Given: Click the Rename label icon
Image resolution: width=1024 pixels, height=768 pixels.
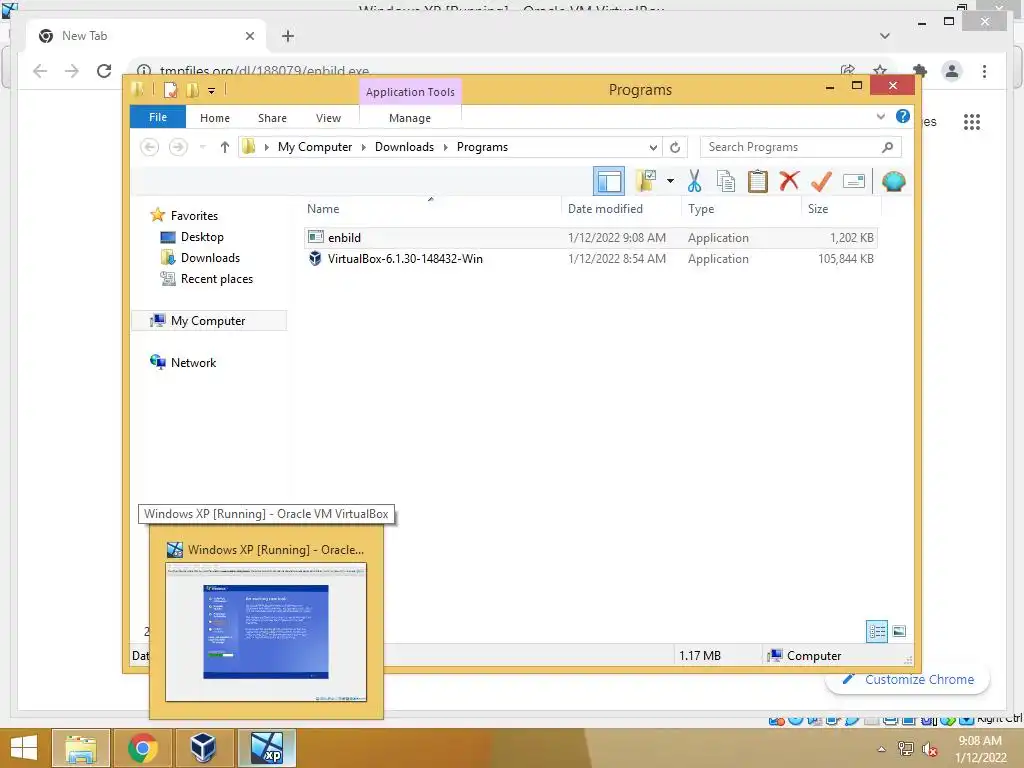Looking at the screenshot, I should coord(854,181).
